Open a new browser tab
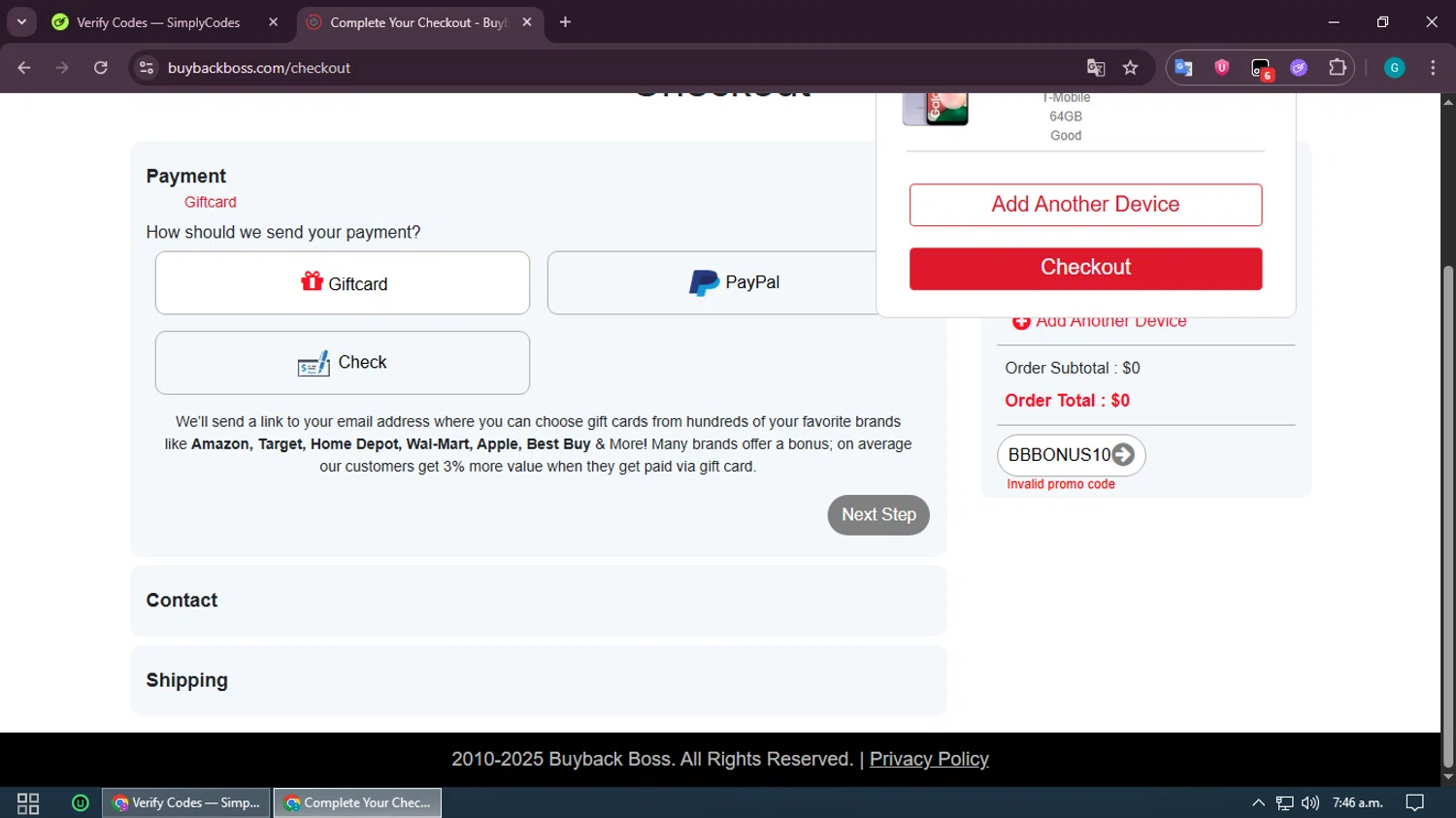Image resolution: width=1456 pixels, height=818 pixels. 565,22
